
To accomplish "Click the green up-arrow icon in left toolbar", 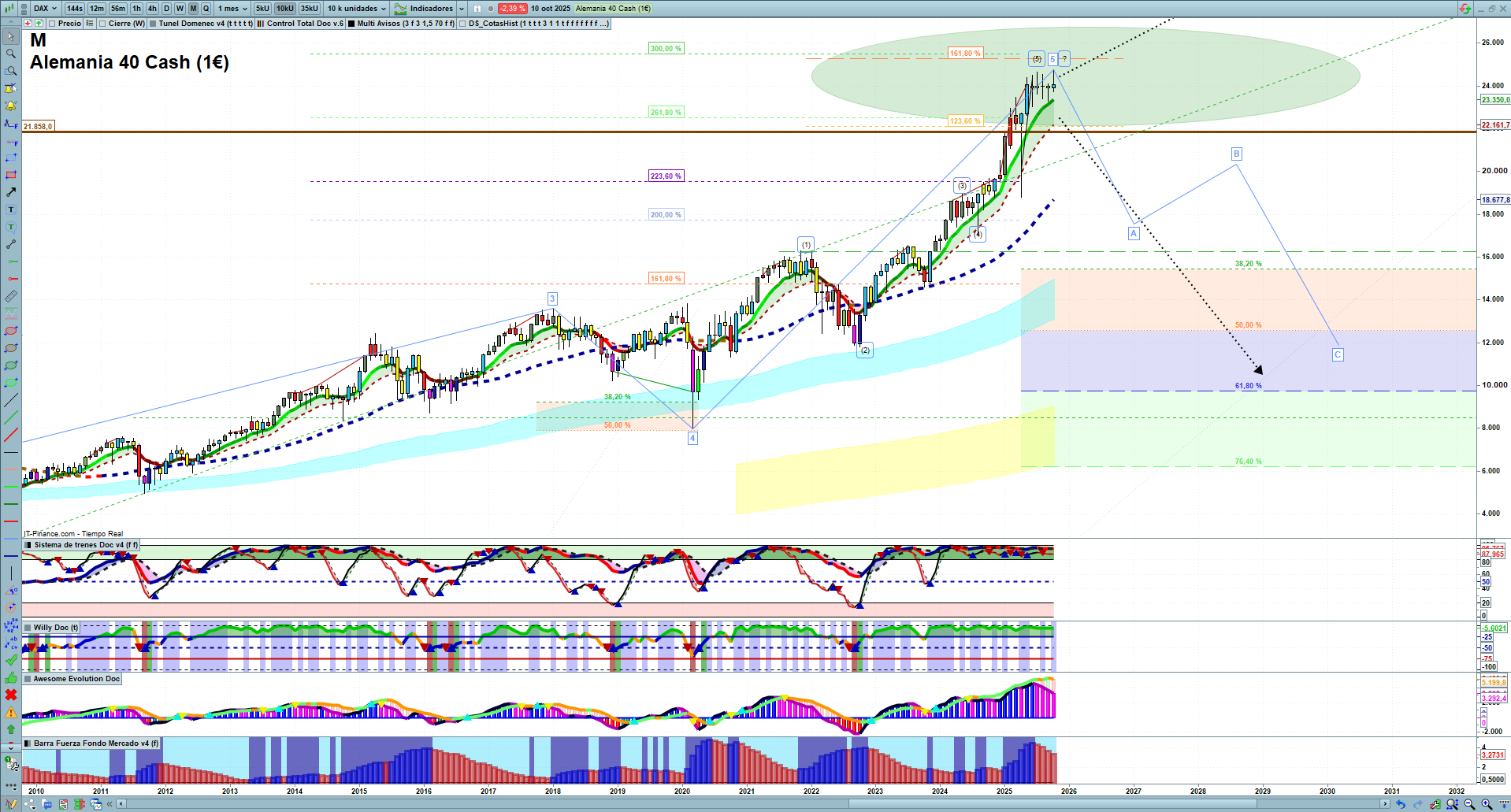I will (x=11, y=729).
